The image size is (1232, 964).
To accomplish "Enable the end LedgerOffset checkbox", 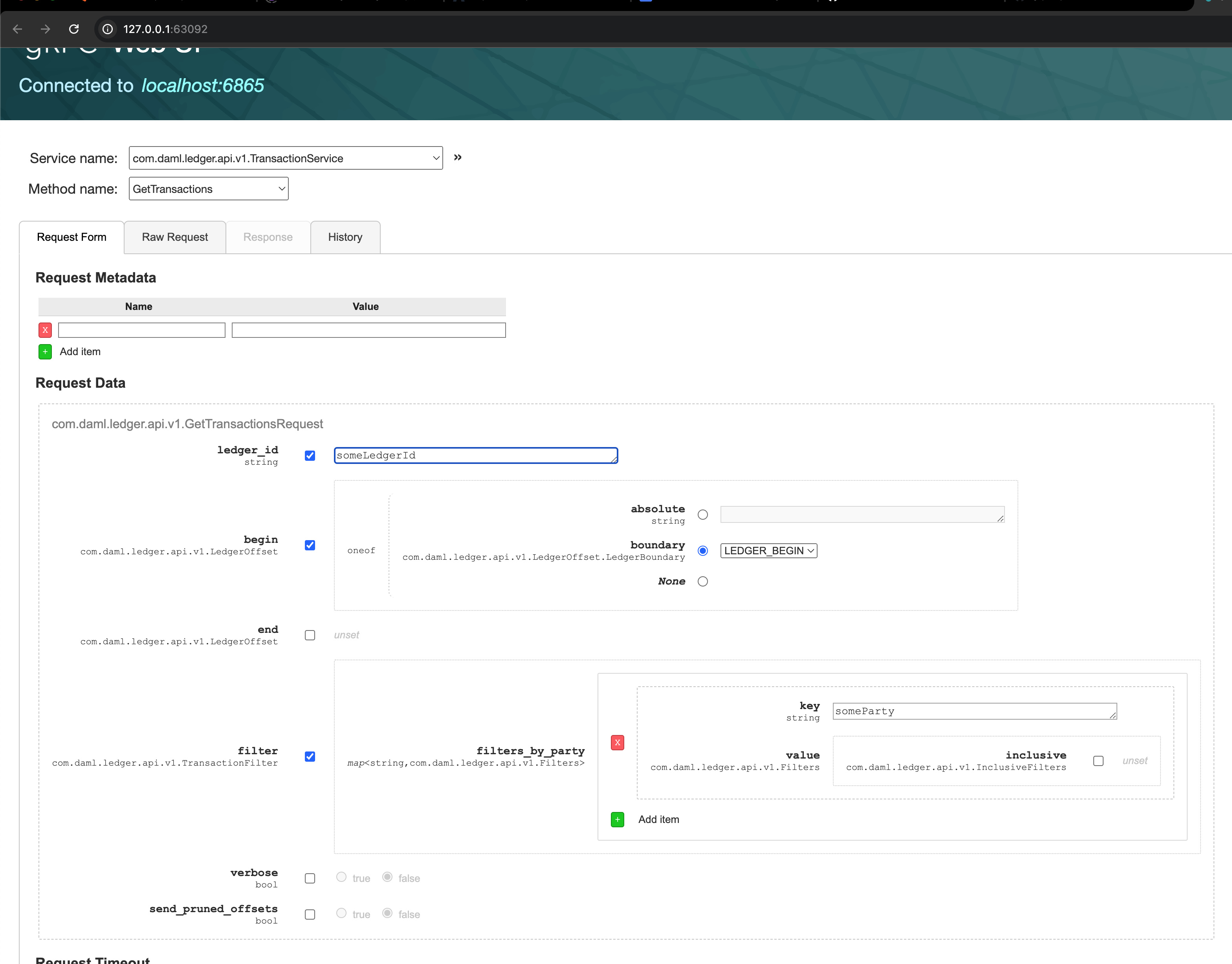I will tap(310, 636).
